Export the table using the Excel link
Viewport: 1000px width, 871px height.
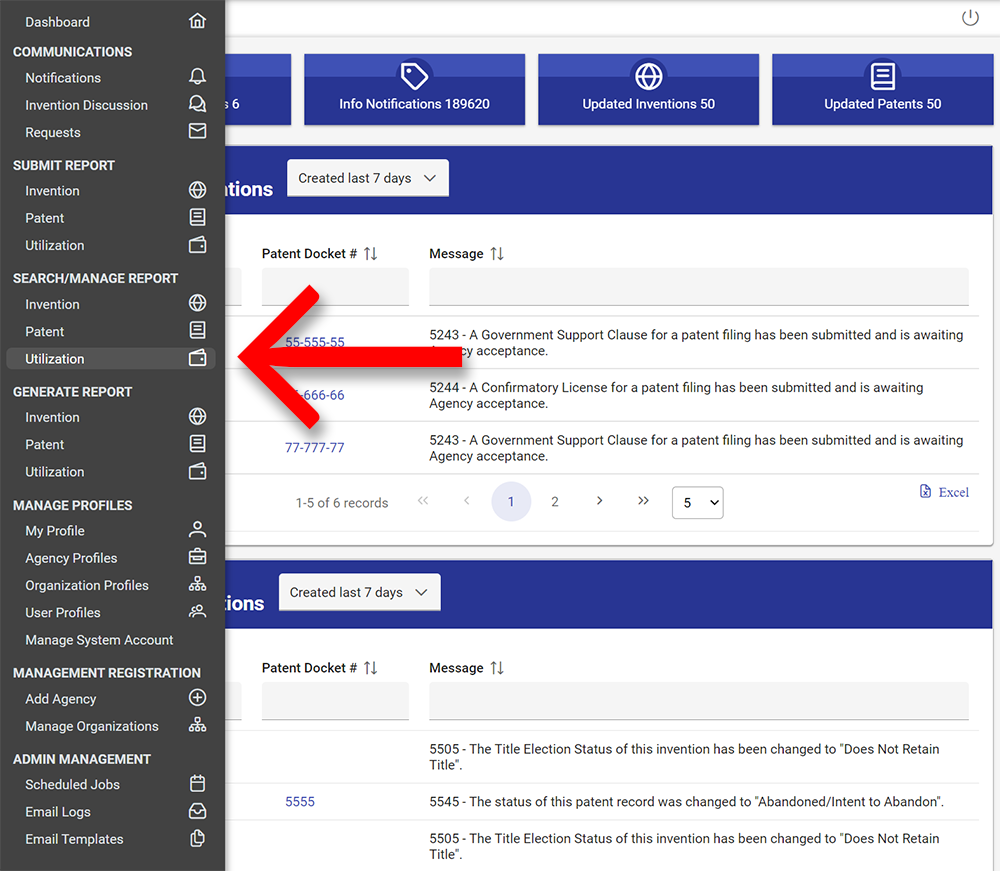tap(944, 492)
